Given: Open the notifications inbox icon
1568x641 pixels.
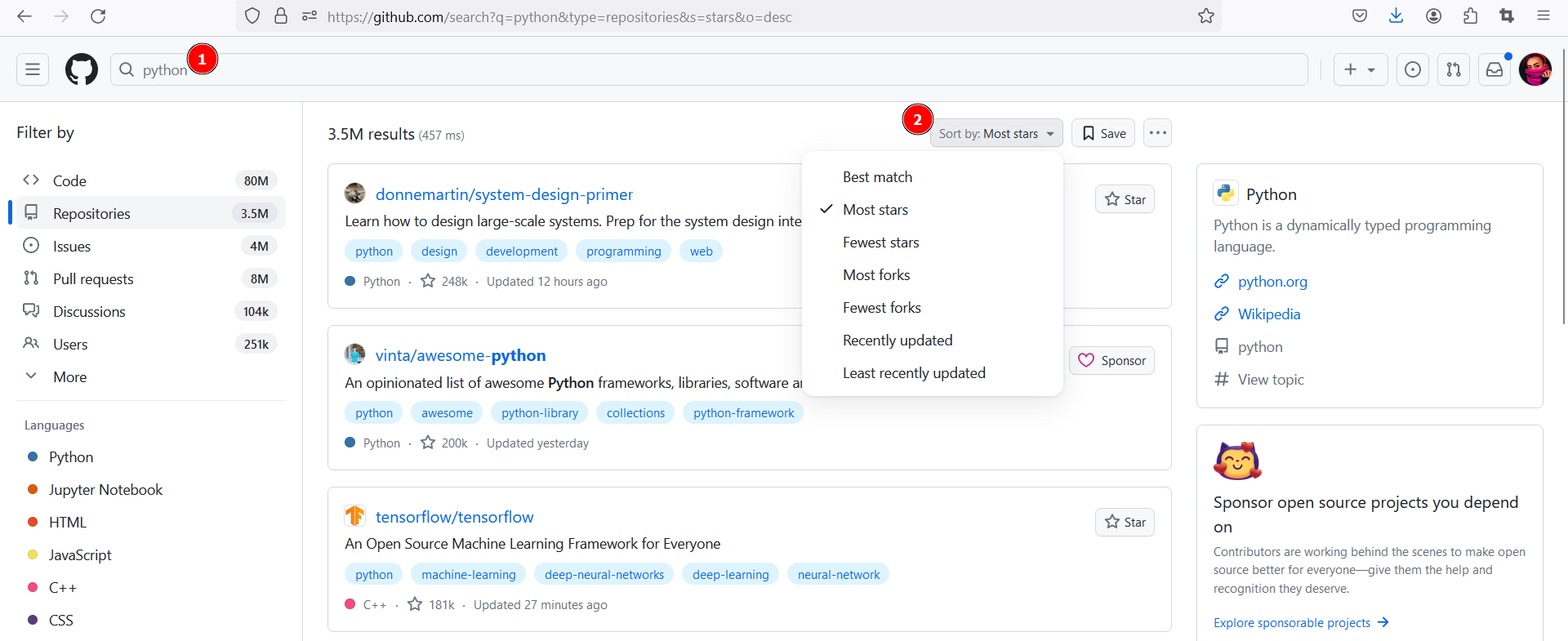Looking at the screenshot, I should (1494, 69).
